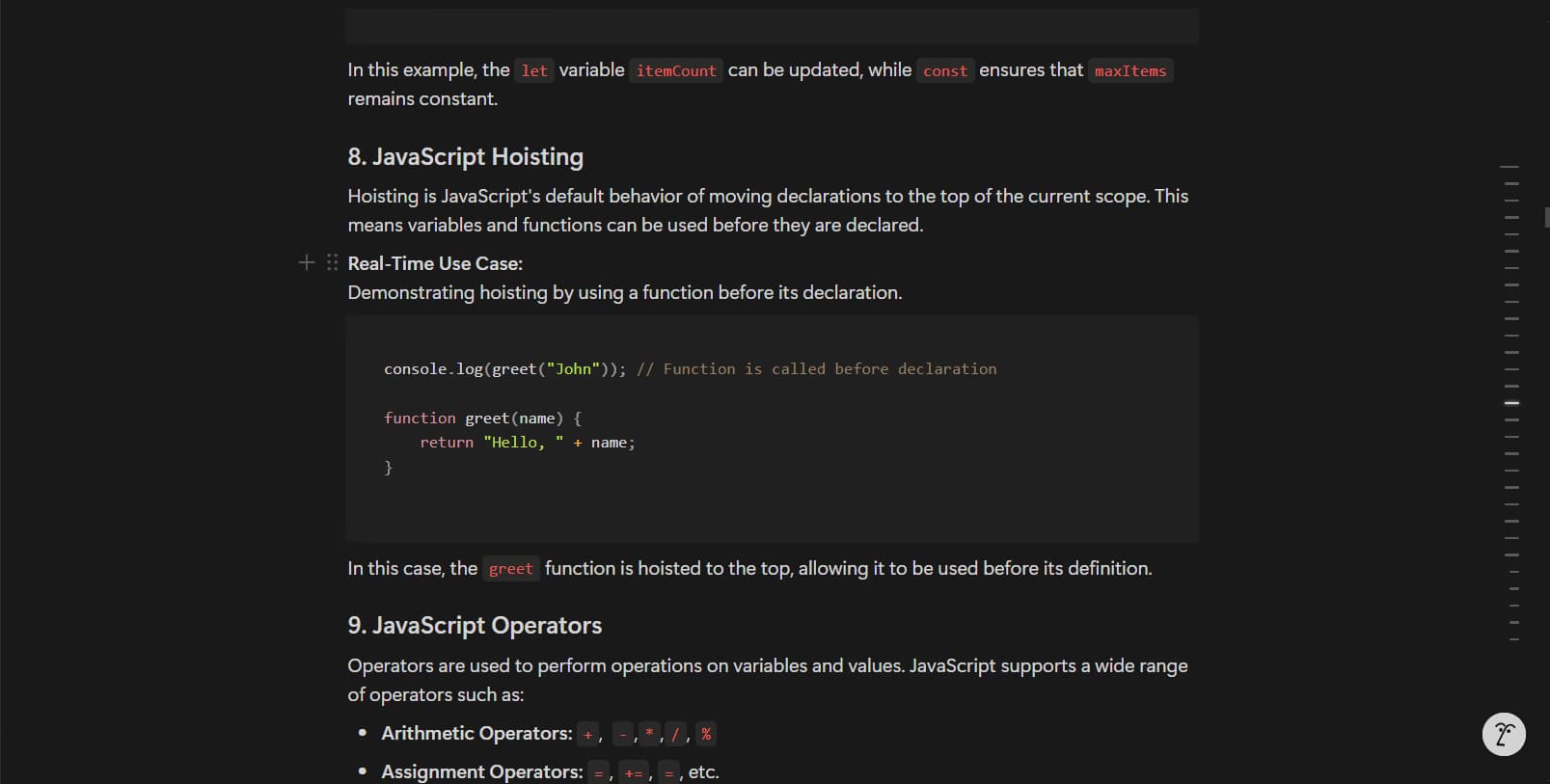Click the code line console.log(greet("John"));

(x=504, y=368)
